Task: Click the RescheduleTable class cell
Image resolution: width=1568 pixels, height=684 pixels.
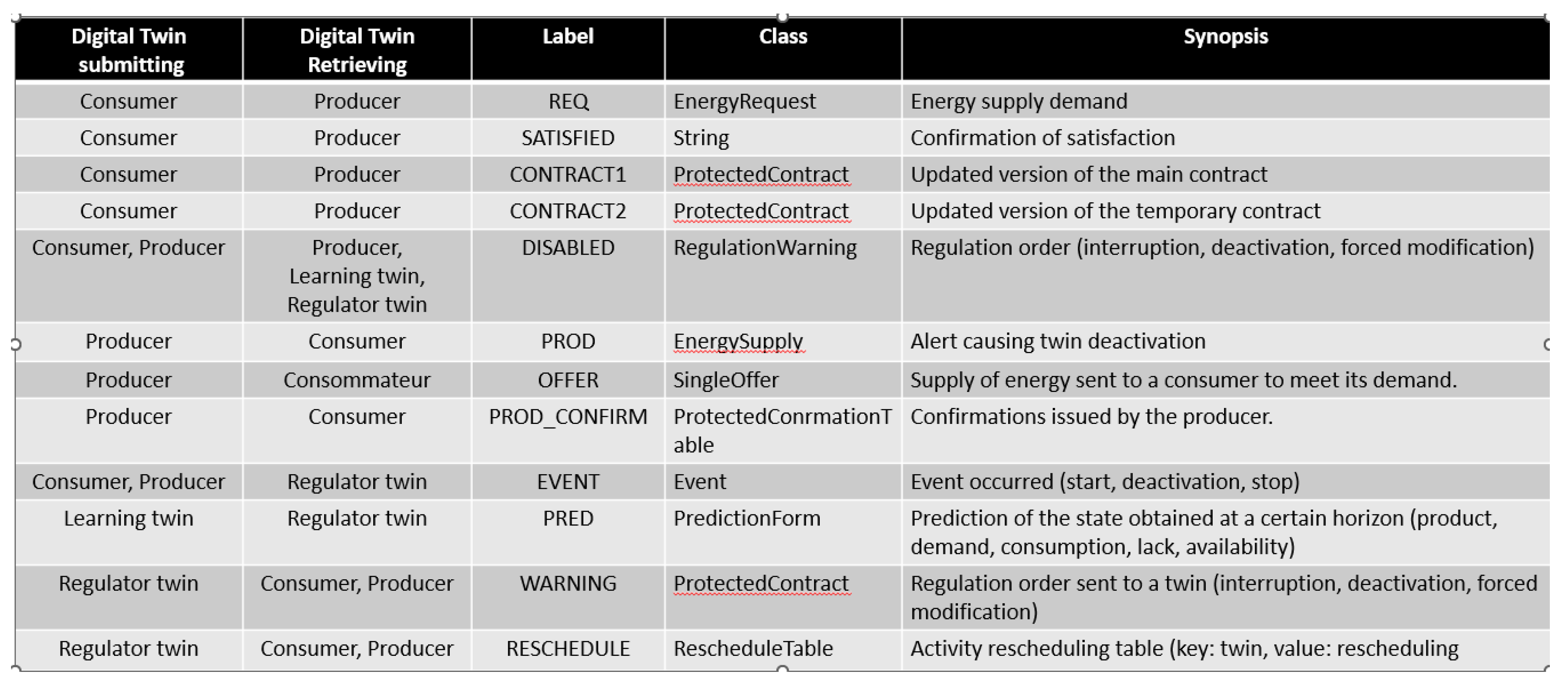Action: pyautogui.click(x=752, y=649)
